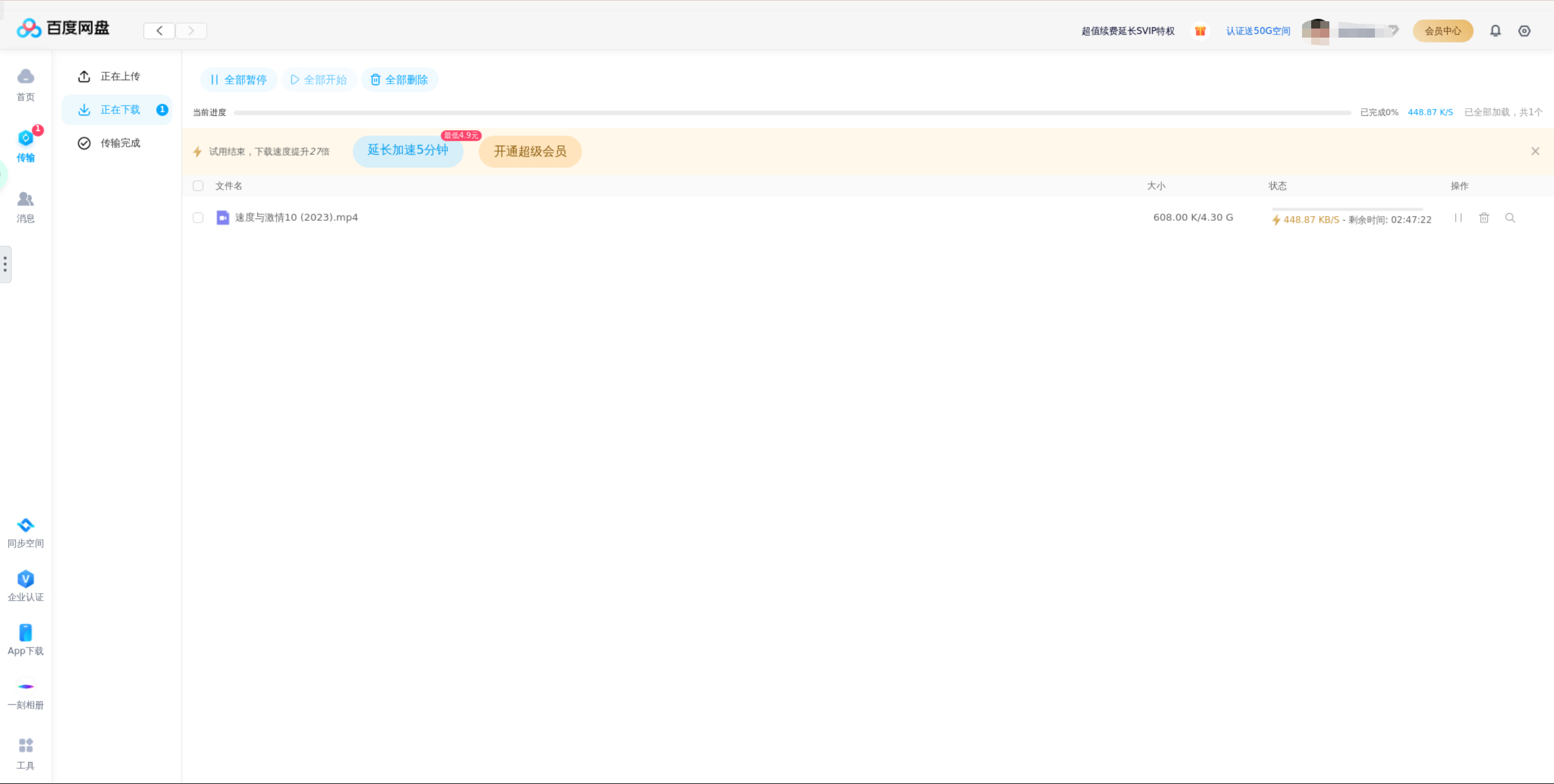This screenshot has height=784, width=1554.
Task: Open settings hexagon icon at top right
Action: click(1524, 31)
